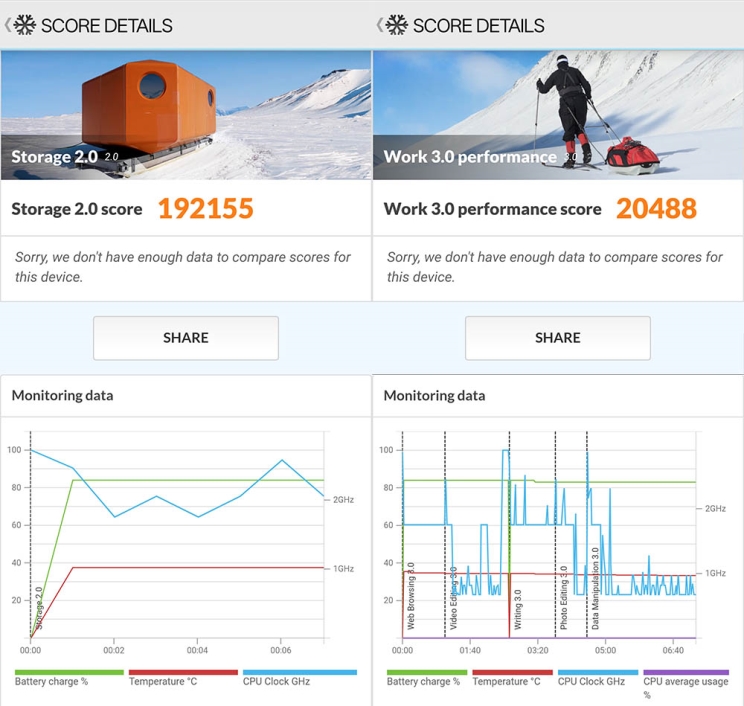Click the Storage 2.0 score value 192155
This screenshot has height=706, width=744.
click(x=205, y=208)
